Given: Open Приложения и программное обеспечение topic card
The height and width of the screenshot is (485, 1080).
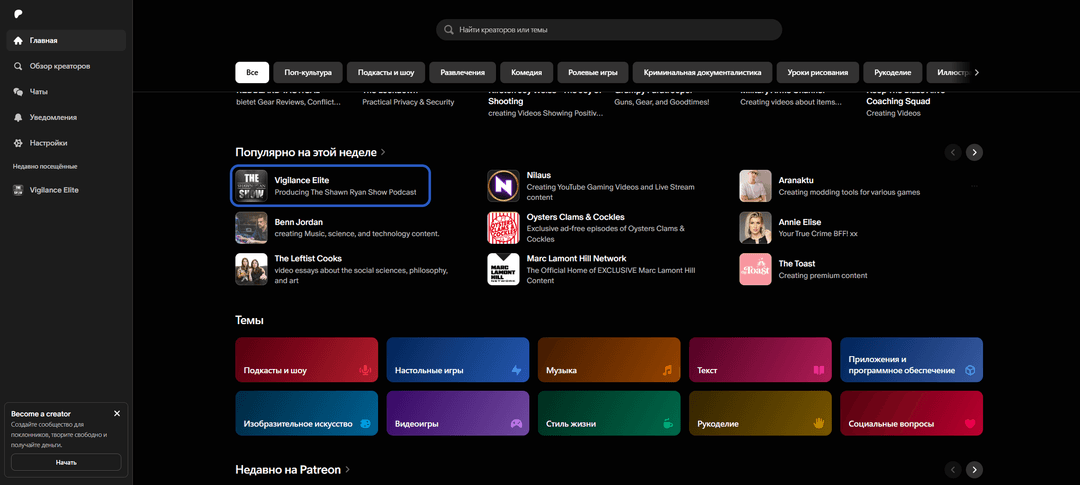Looking at the screenshot, I should (911, 360).
